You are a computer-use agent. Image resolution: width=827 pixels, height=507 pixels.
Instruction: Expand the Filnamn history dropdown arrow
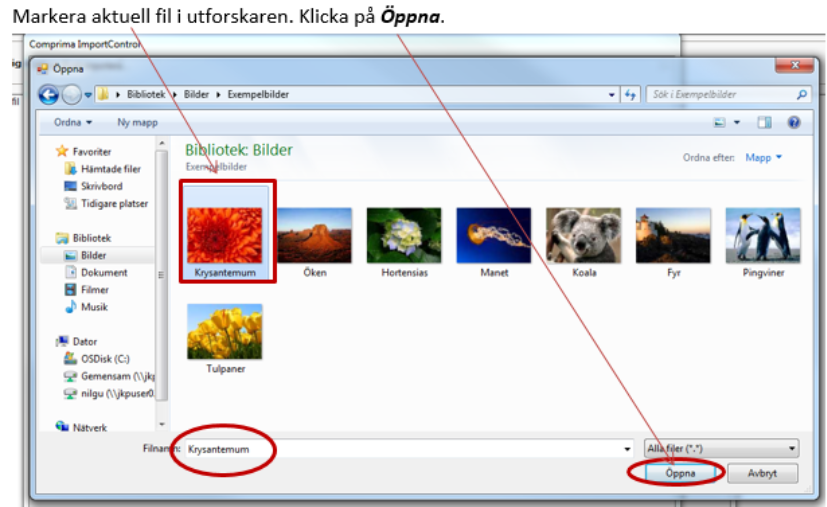(627, 449)
